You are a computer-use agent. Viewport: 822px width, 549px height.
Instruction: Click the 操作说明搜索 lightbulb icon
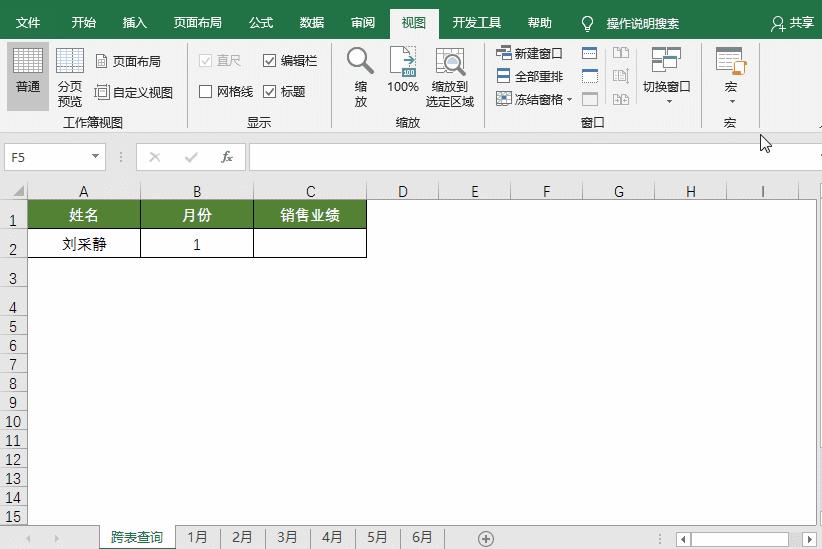587,24
